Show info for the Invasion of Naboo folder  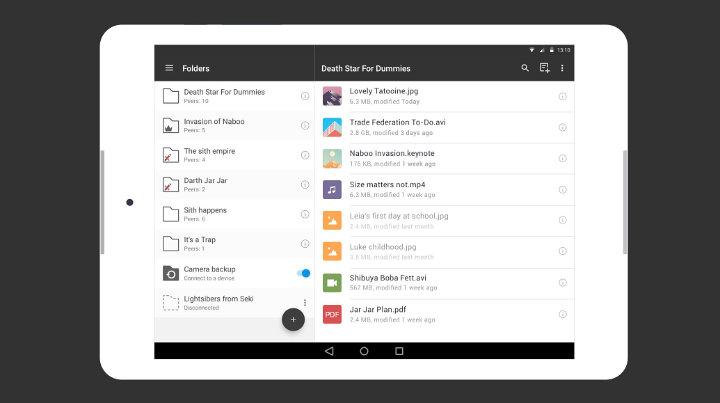coord(305,125)
